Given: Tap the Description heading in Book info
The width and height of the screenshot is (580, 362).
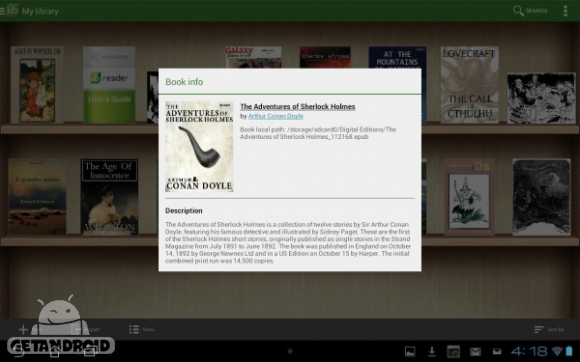Looking at the screenshot, I should [x=184, y=211].
